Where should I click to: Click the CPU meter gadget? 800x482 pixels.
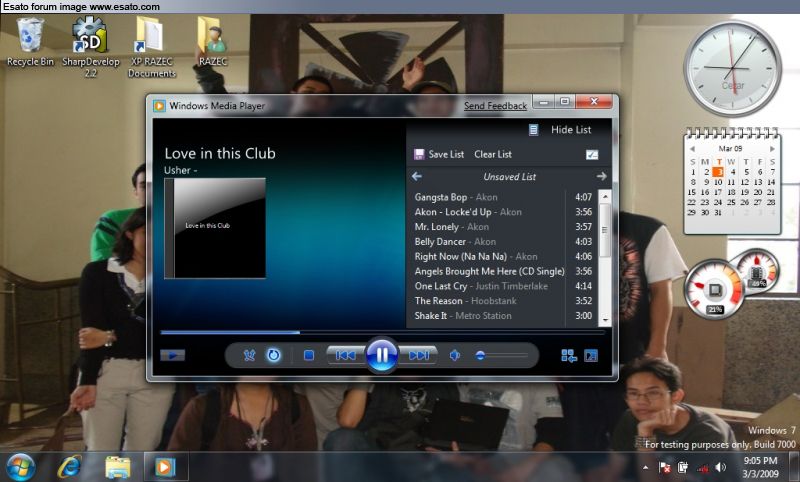714,289
